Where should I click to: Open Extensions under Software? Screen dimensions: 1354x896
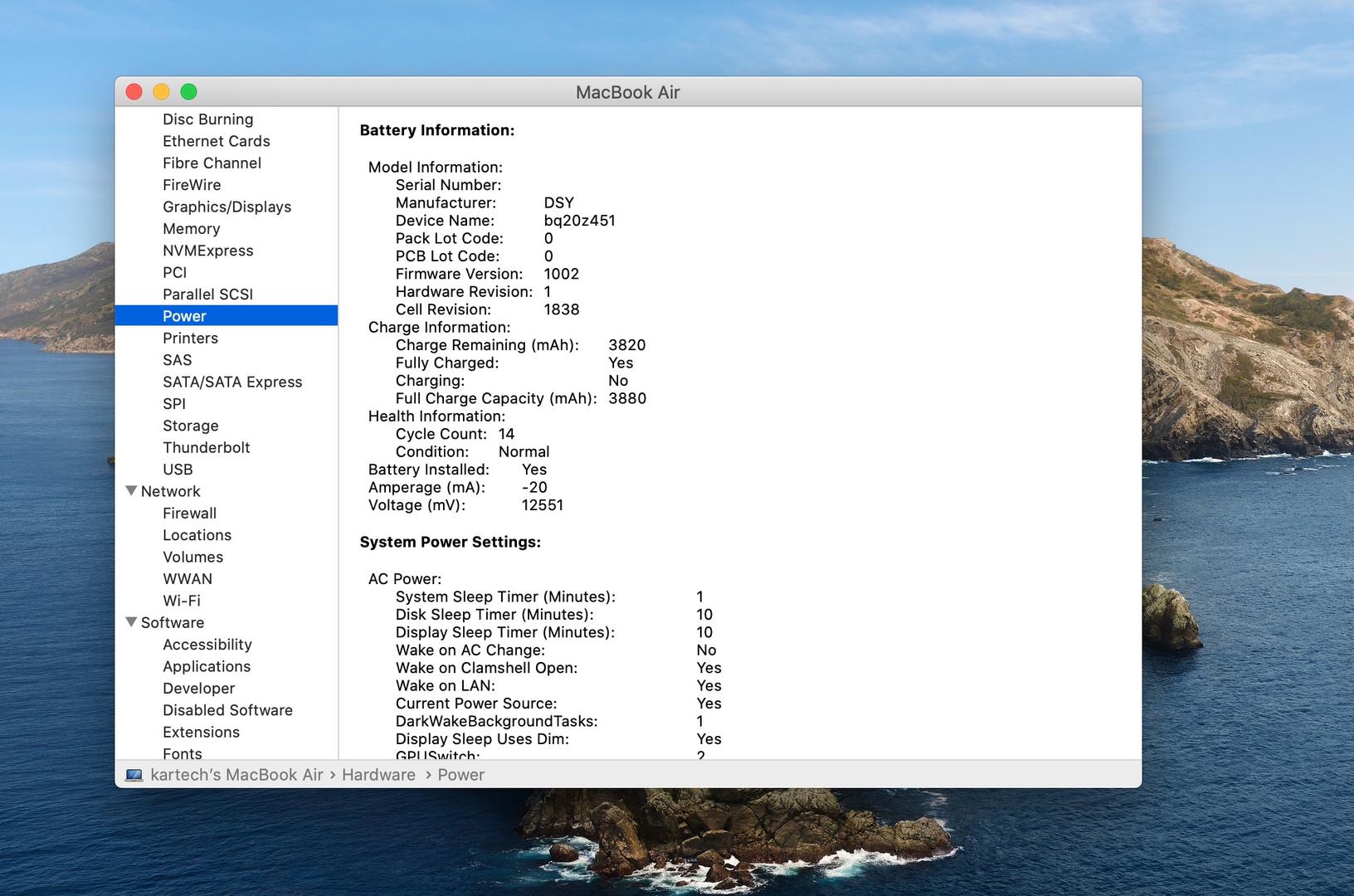tap(201, 732)
